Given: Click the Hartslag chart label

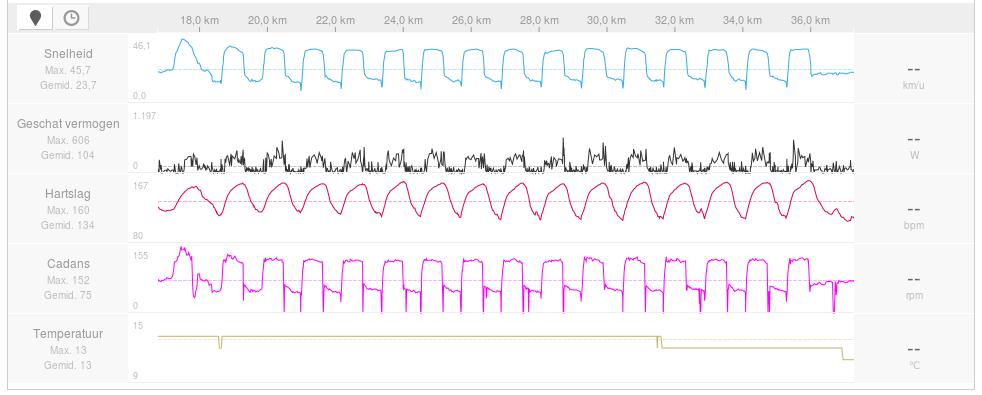Looking at the screenshot, I should 68,194.
